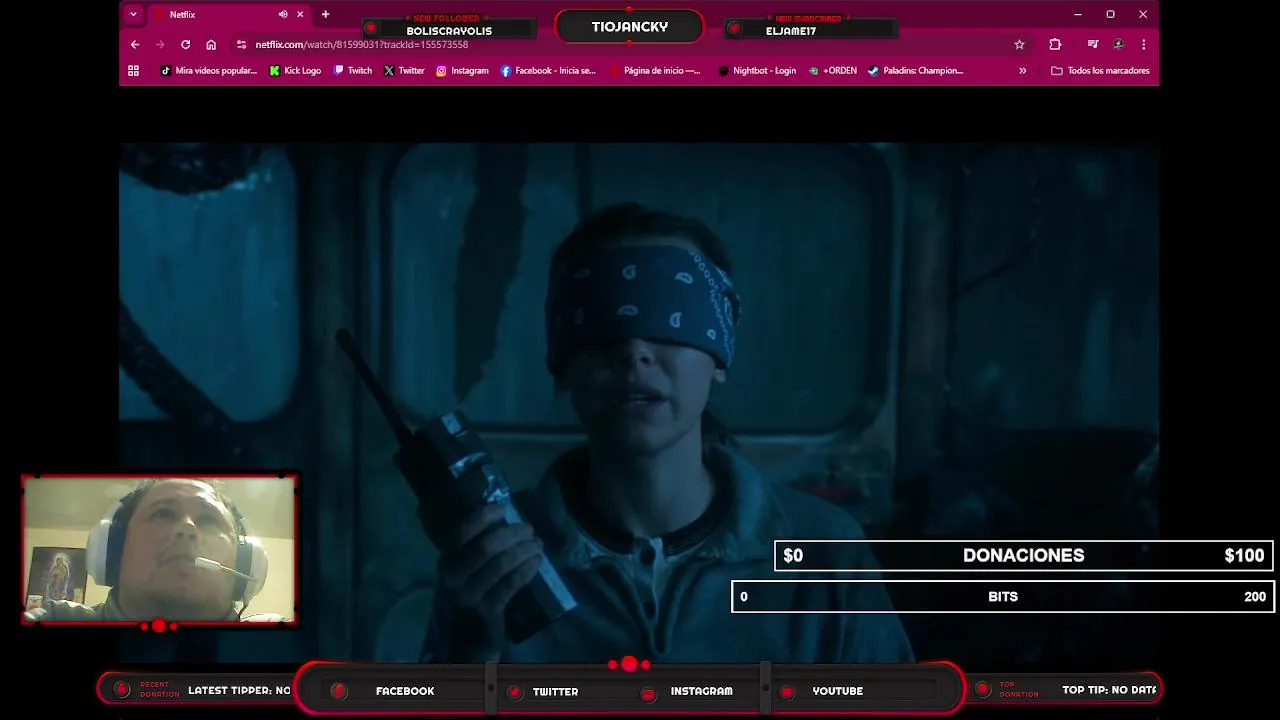Open 'Página de inicio' bookmark

[655, 71]
